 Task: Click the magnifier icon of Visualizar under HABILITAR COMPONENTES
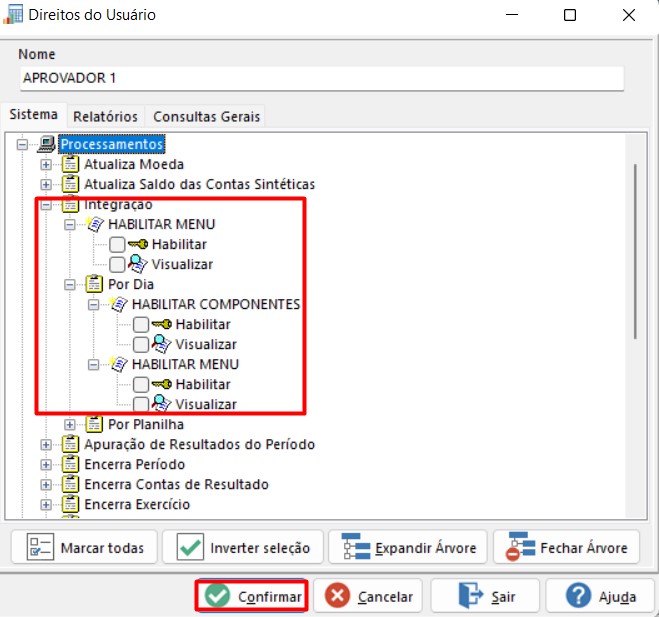161,344
